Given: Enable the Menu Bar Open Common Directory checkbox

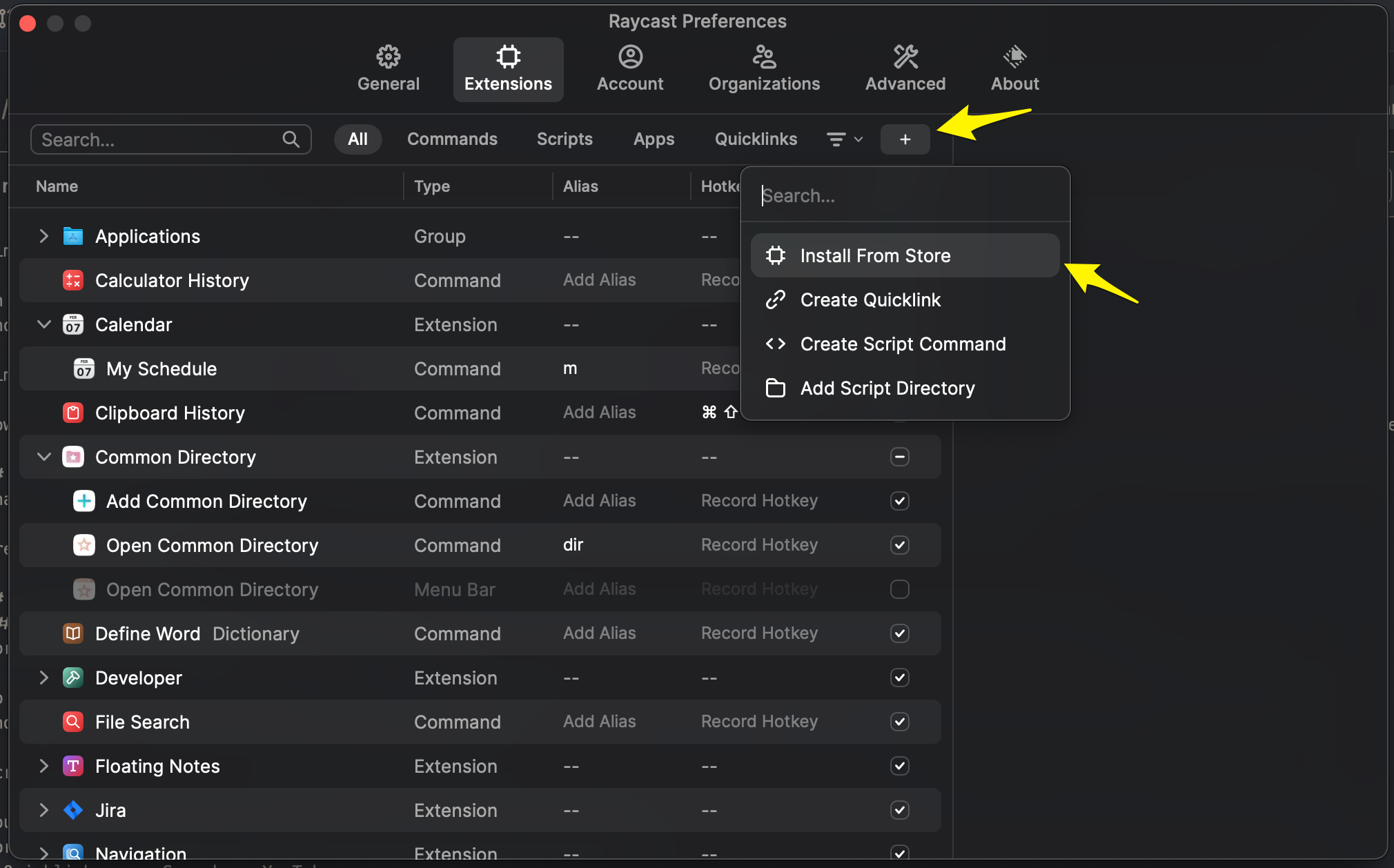Looking at the screenshot, I should tap(899, 589).
